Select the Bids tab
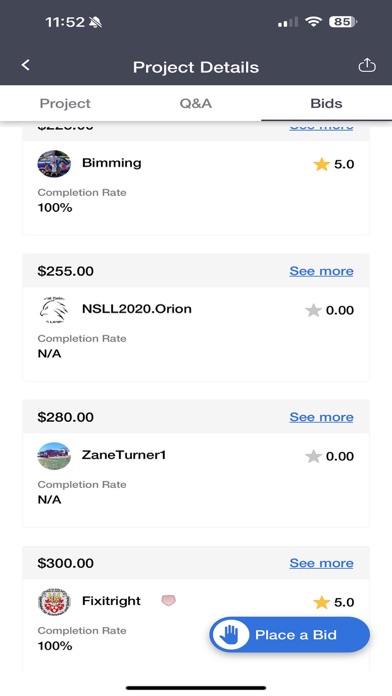 coord(326,103)
